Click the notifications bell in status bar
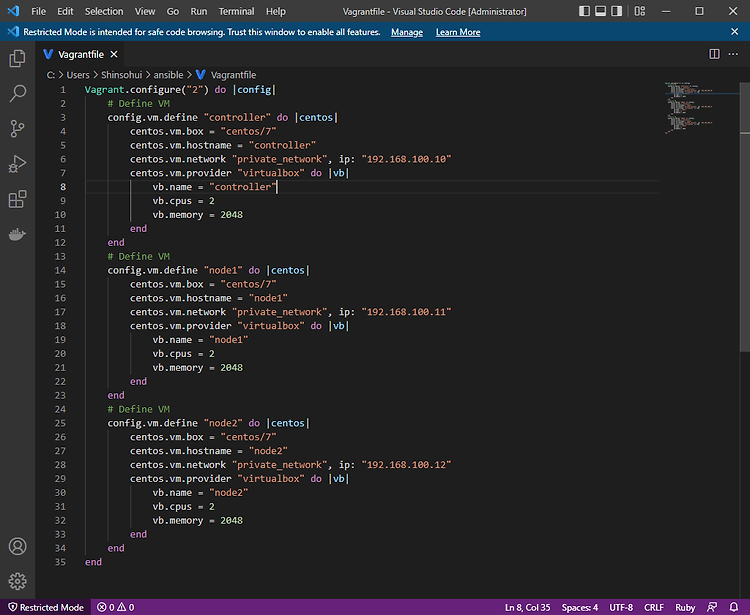This screenshot has height=615, width=750. point(734,607)
